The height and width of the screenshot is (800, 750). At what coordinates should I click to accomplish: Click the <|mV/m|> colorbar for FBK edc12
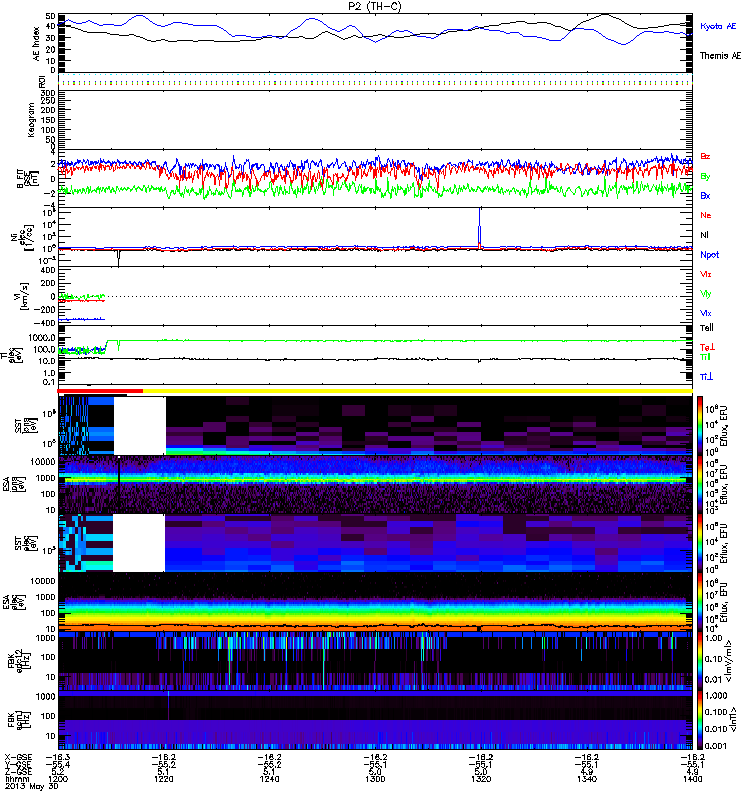click(x=700, y=660)
